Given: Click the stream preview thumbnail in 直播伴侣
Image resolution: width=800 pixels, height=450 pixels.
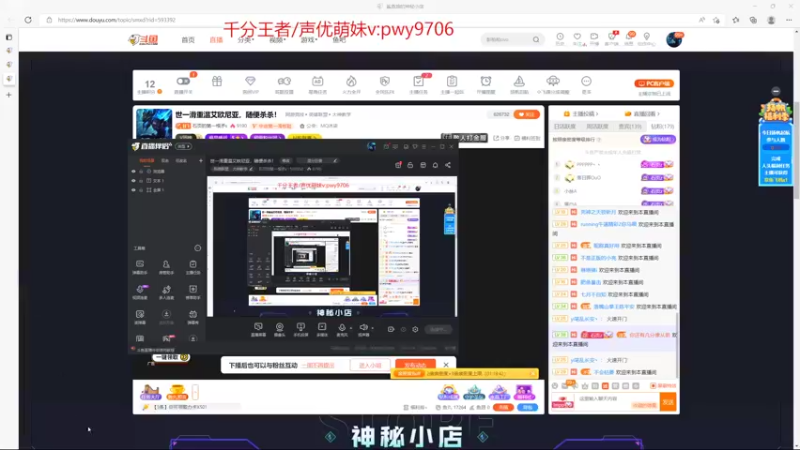Looking at the screenshot, I should coord(332,246).
